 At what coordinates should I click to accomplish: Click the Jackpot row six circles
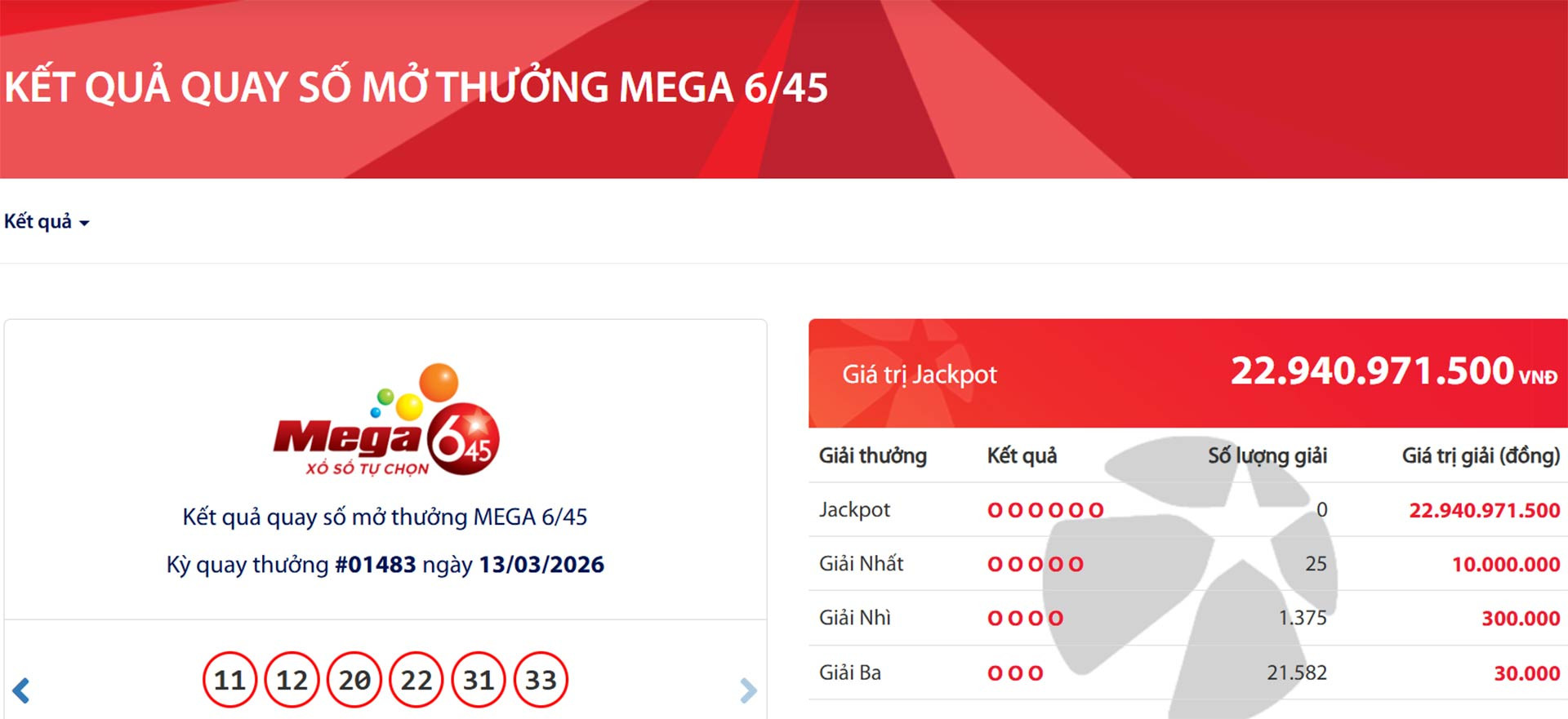click(x=1045, y=511)
